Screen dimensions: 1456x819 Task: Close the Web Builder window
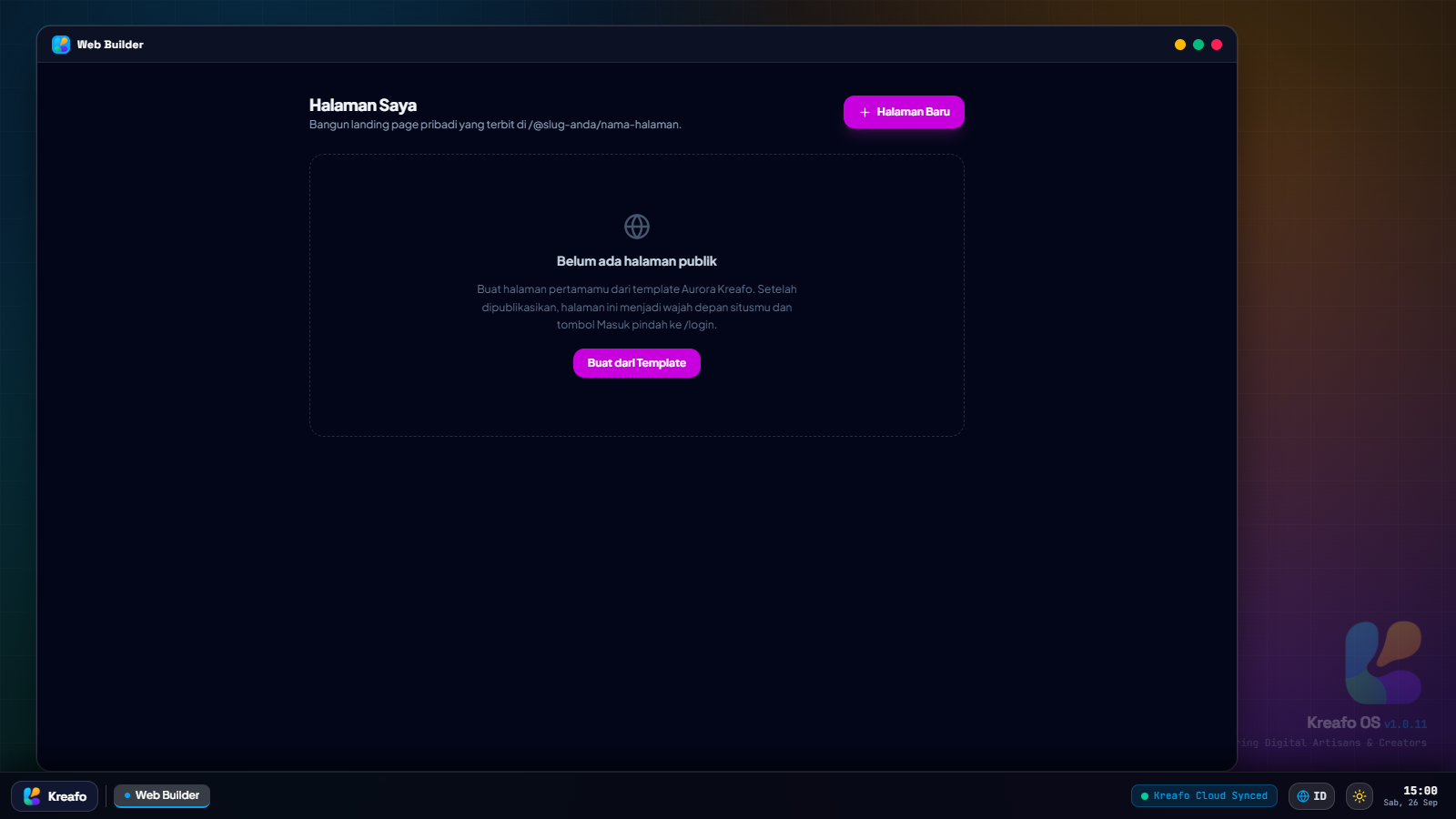[x=1217, y=45]
